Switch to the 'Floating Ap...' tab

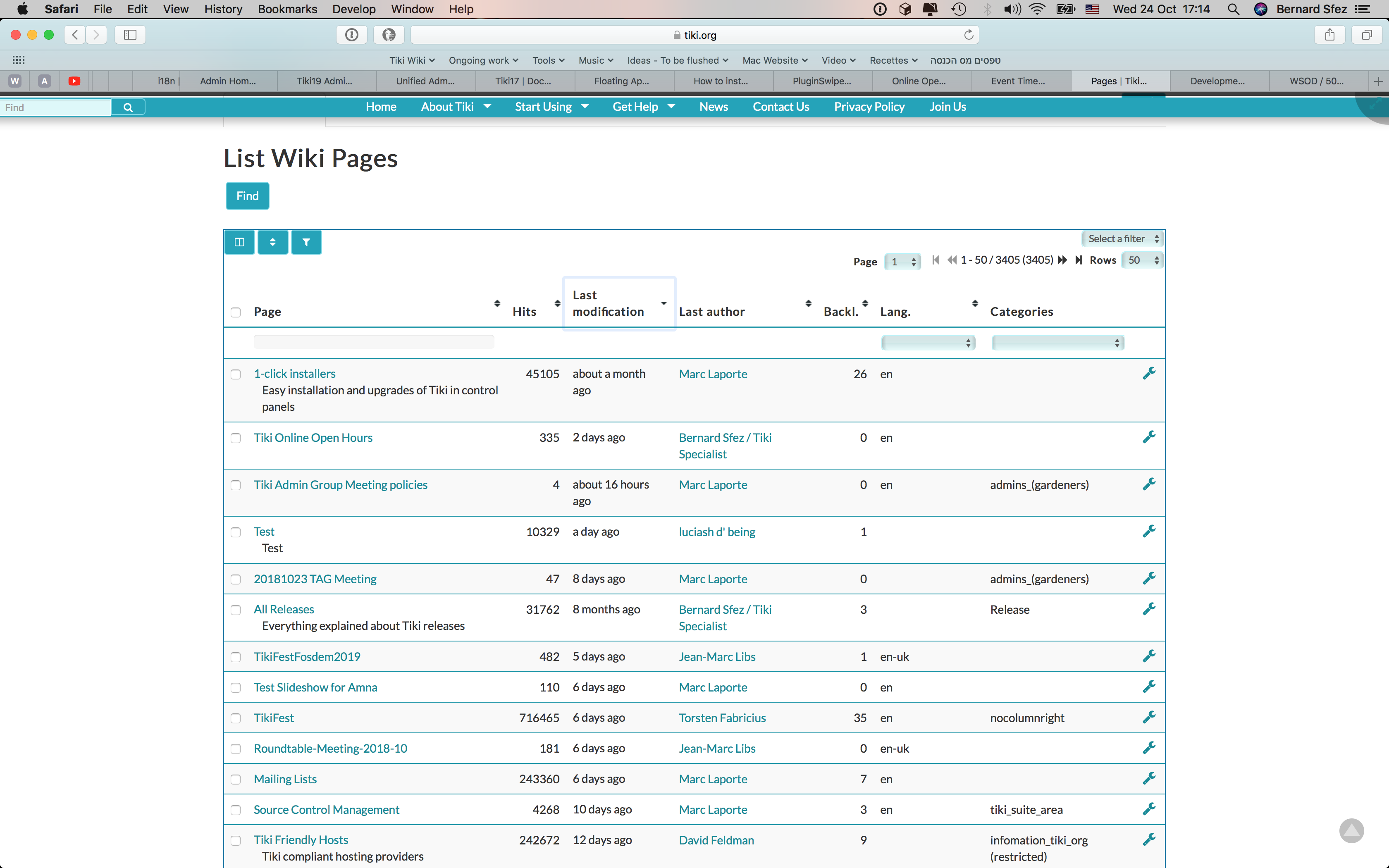click(x=622, y=81)
